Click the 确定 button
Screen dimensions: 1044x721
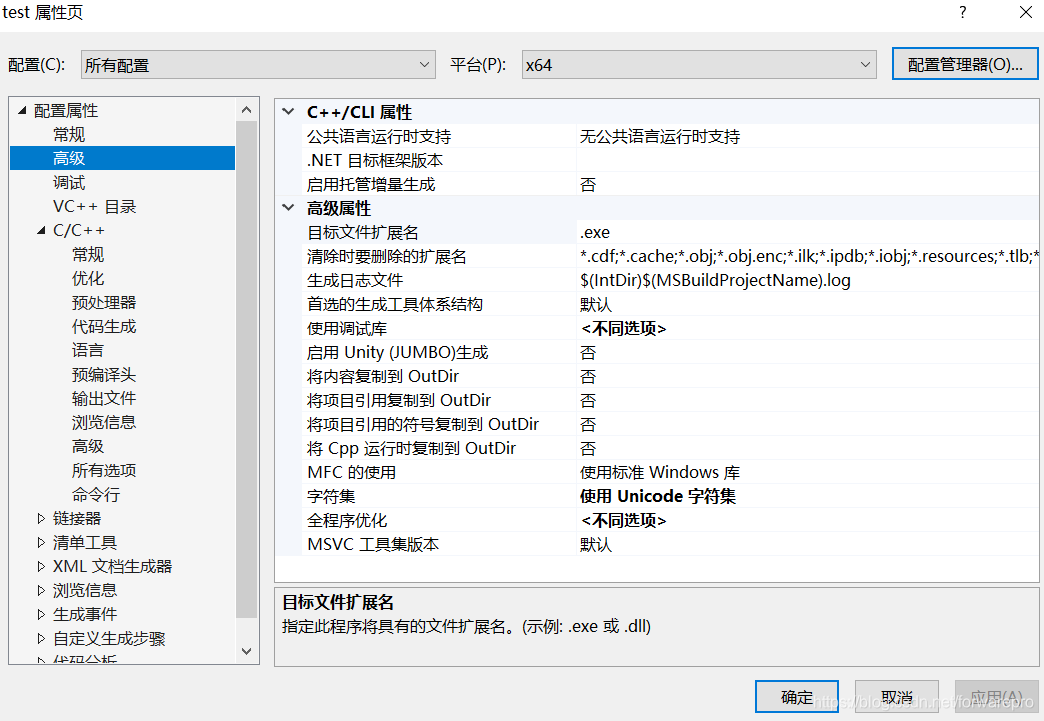point(796,696)
